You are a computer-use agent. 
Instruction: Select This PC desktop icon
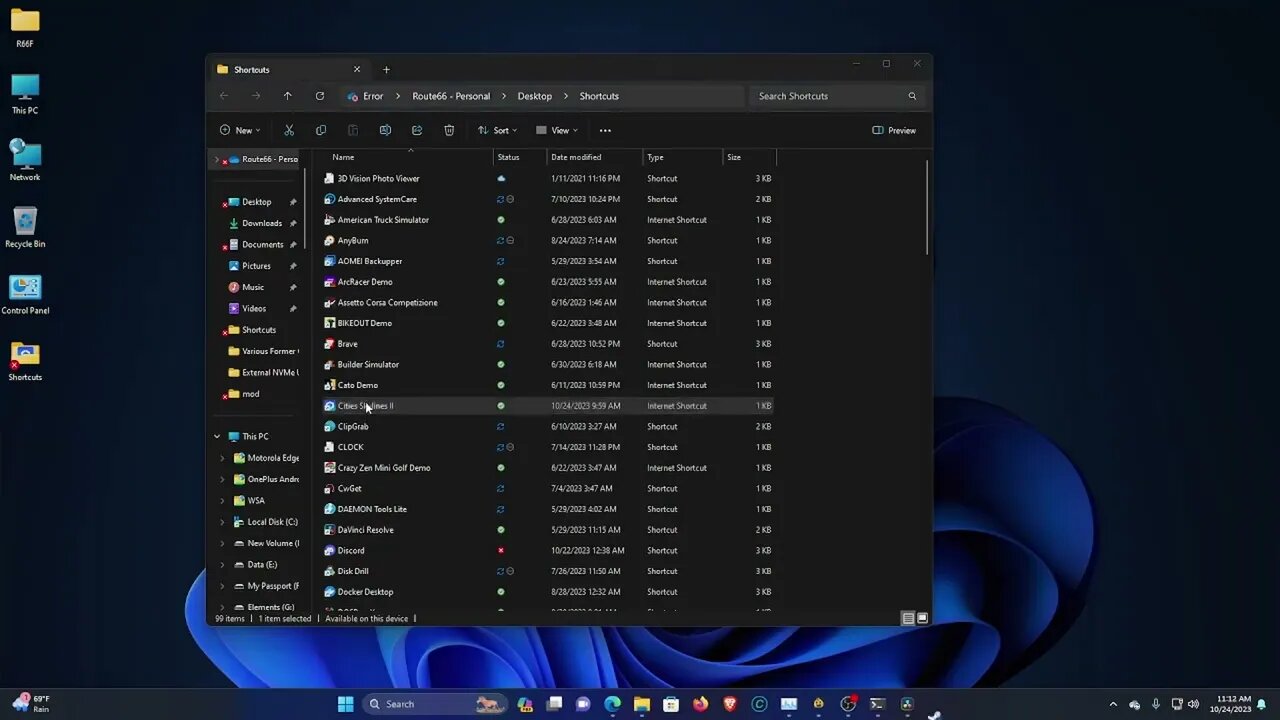tap(25, 95)
